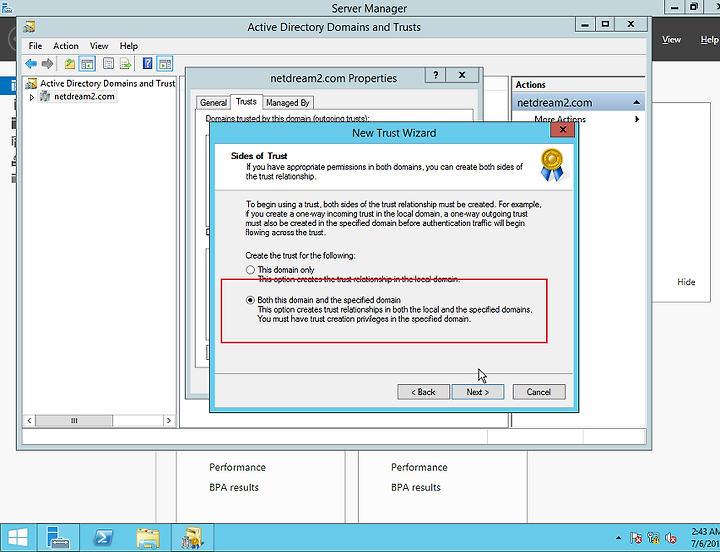Image resolution: width=720 pixels, height=552 pixels.
Task: Expand the netdream2.com tree node
Action: pyautogui.click(x=32, y=97)
